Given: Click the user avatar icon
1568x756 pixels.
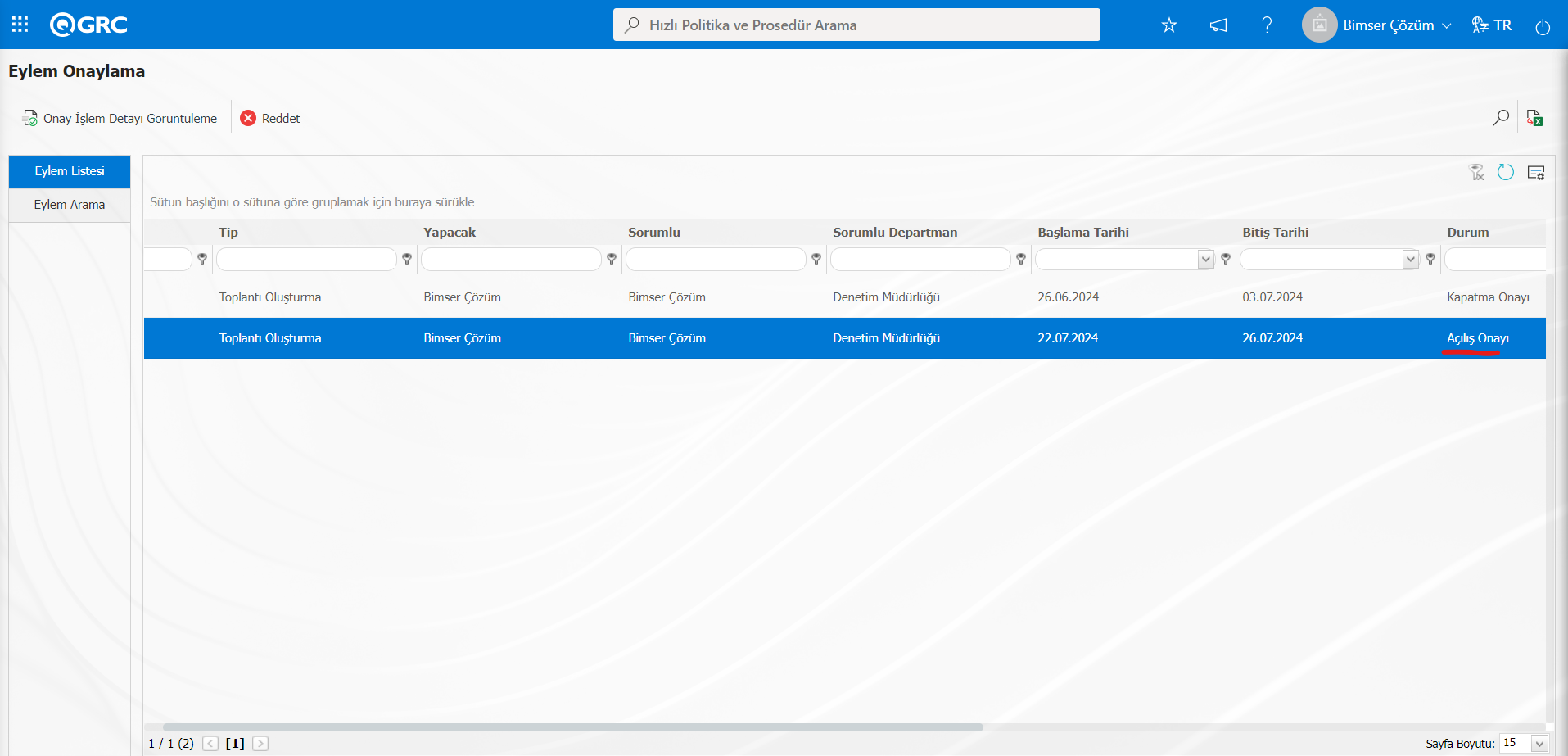Looking at the screenshot, I should 1319,25.
